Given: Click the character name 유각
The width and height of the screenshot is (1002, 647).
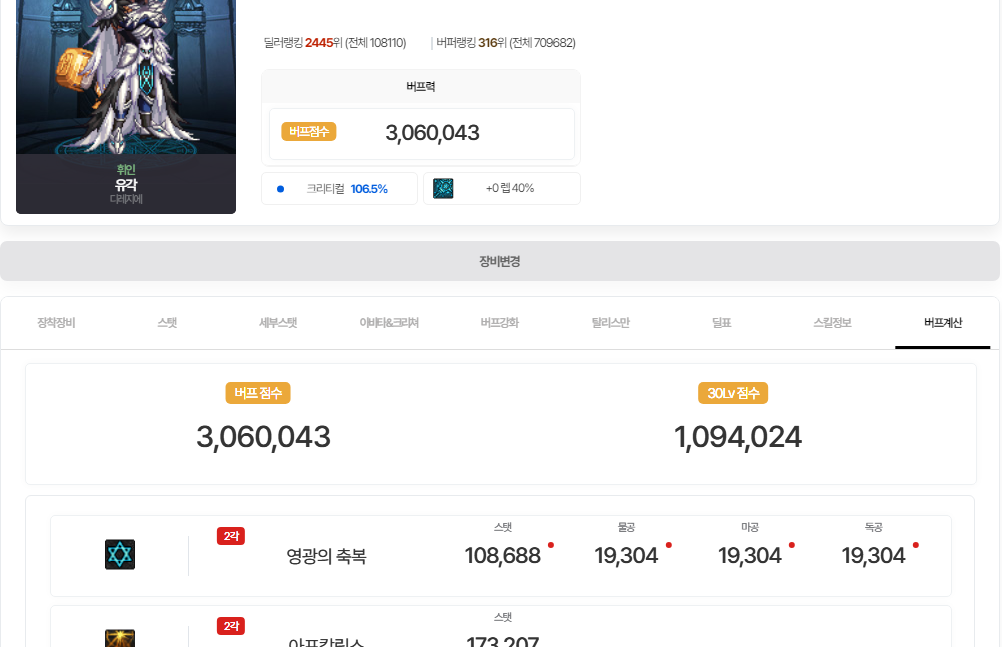Looking at the screenshot, I should point(126,185).
